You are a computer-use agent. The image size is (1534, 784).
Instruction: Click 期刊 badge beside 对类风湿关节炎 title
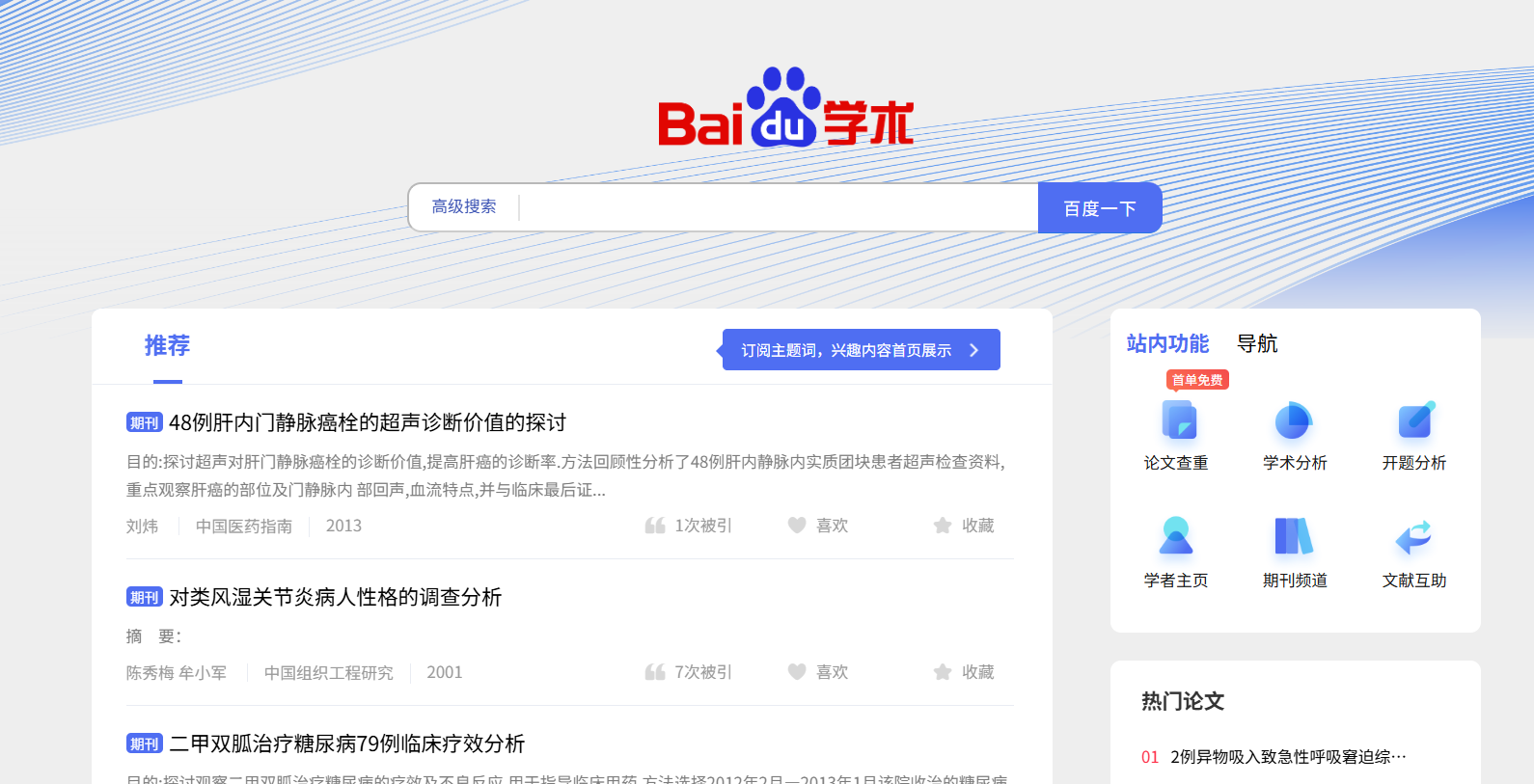pos(145,597)
